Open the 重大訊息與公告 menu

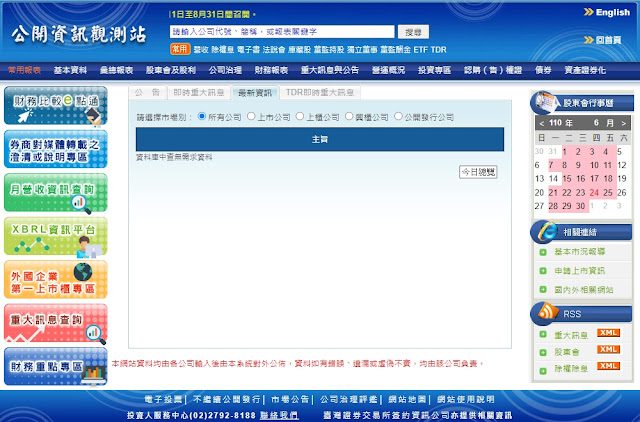click(330, 70)
